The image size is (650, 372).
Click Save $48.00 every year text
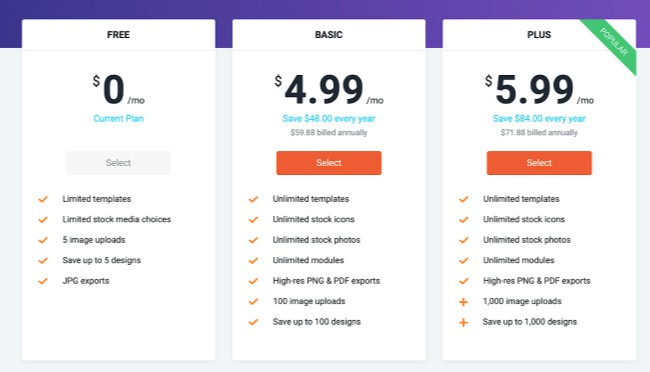click(329, 119)
